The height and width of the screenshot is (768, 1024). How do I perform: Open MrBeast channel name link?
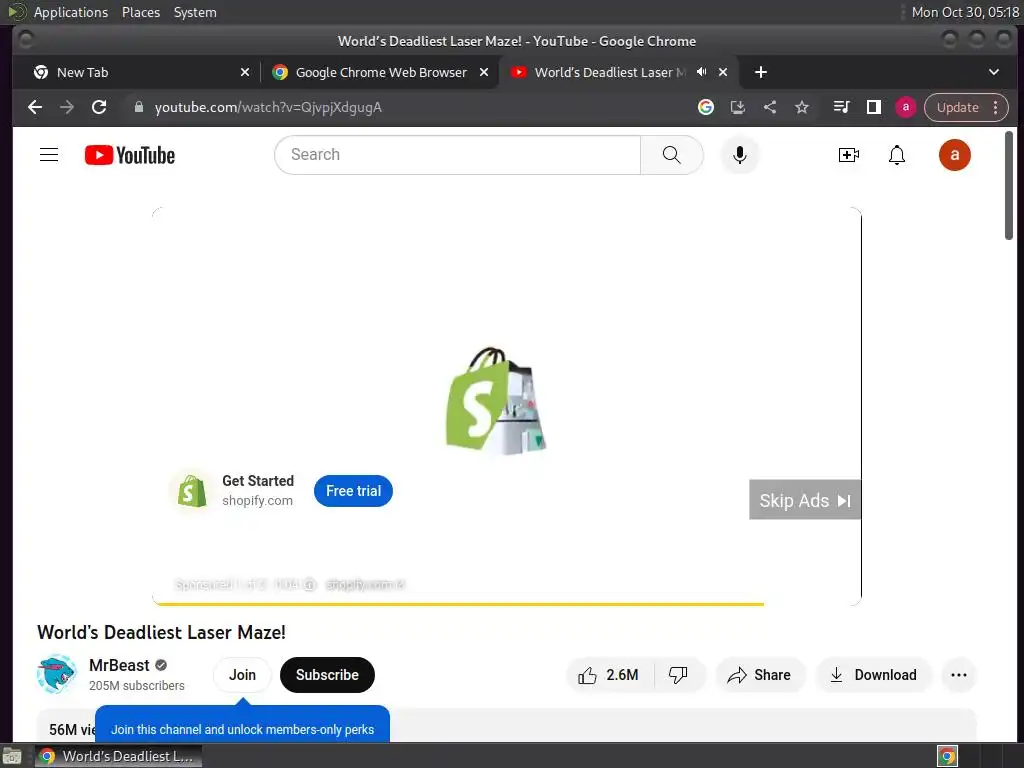pos(119,665)
